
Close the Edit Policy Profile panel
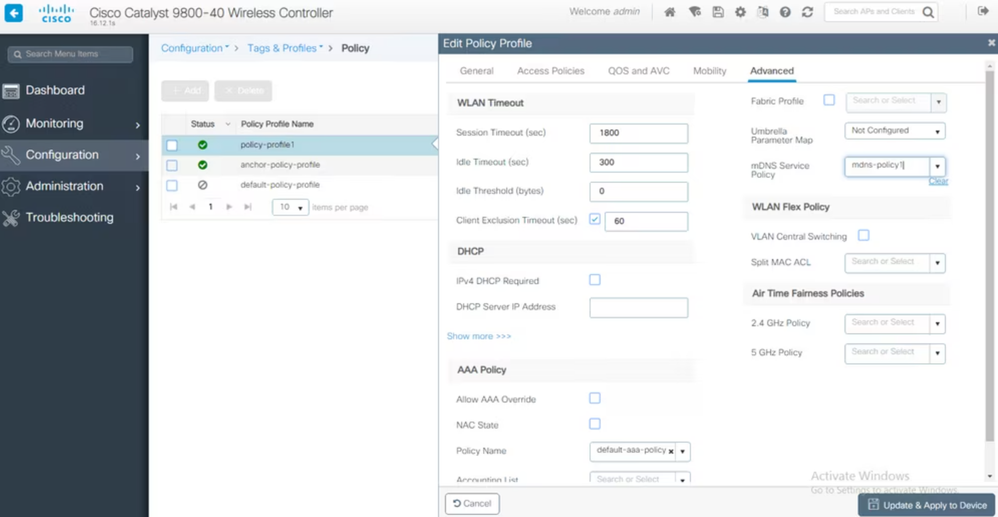992,43
